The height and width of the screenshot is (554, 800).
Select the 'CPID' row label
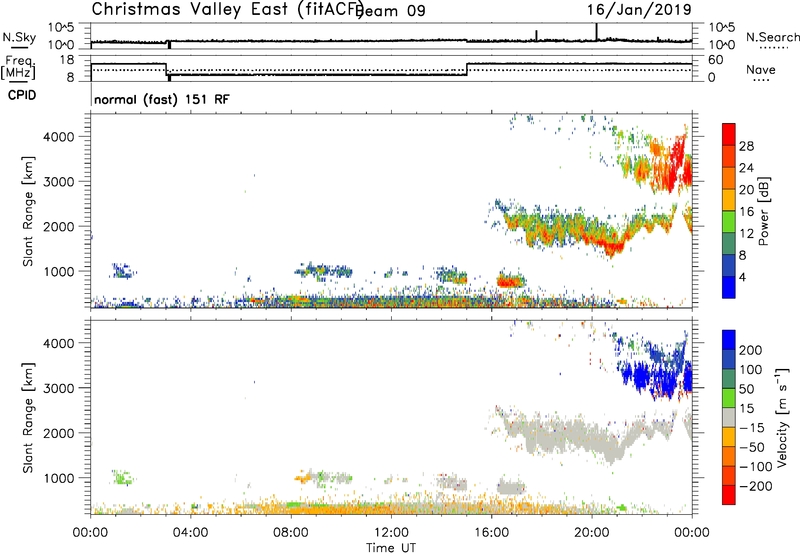(22, 95)
